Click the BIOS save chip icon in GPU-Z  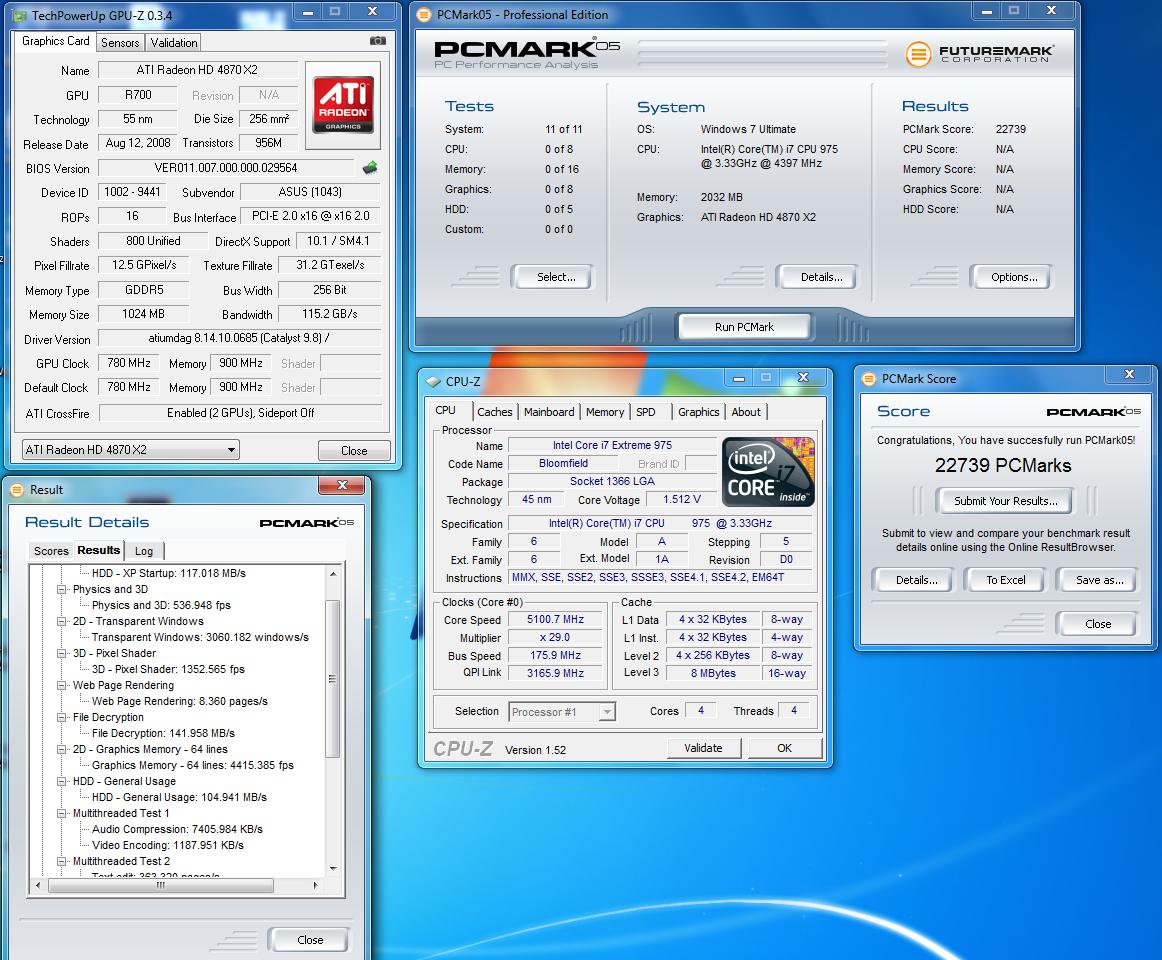point(370,168)
